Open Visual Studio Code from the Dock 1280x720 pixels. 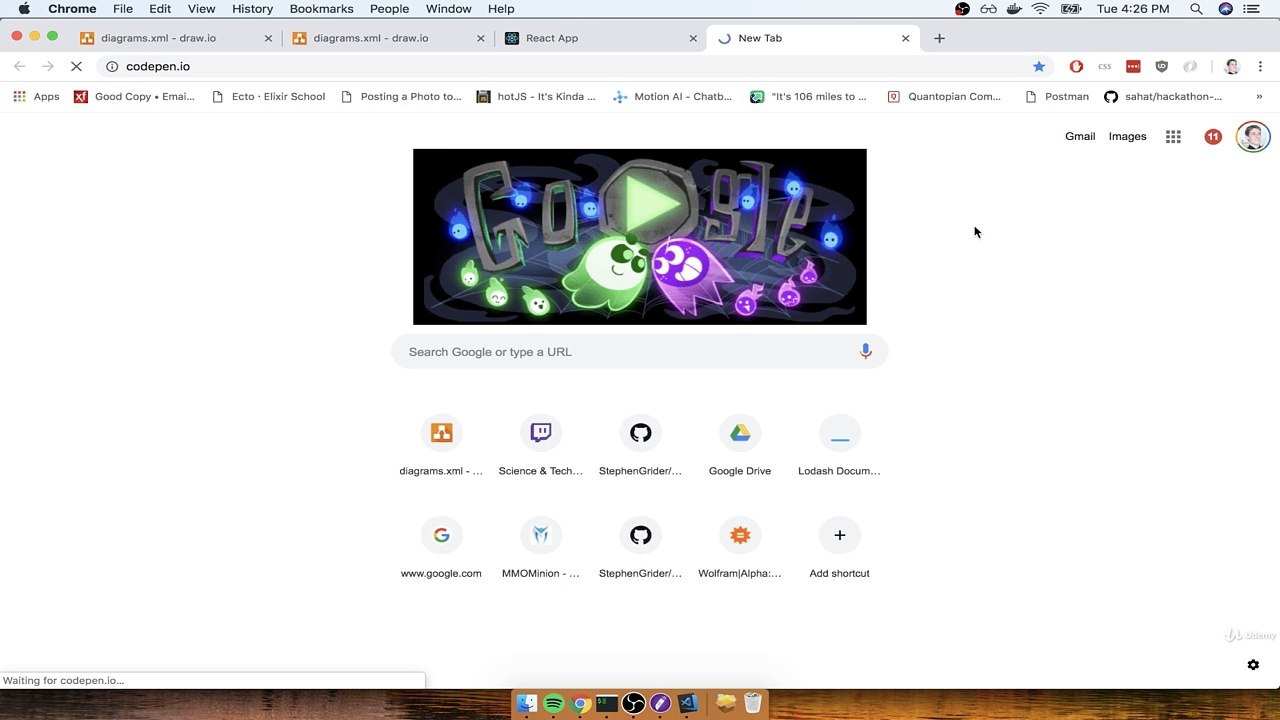tap(687, 704)
